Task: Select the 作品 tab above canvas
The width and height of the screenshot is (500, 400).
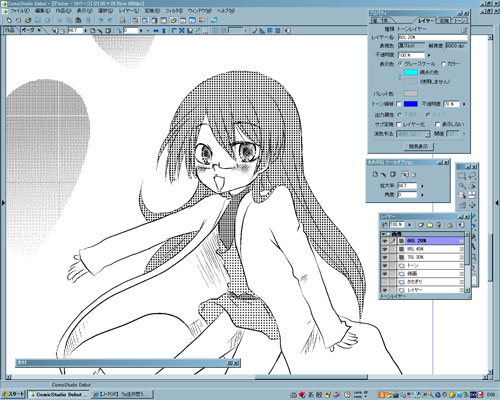Action: pyautogui.click(x=10, y=30)
